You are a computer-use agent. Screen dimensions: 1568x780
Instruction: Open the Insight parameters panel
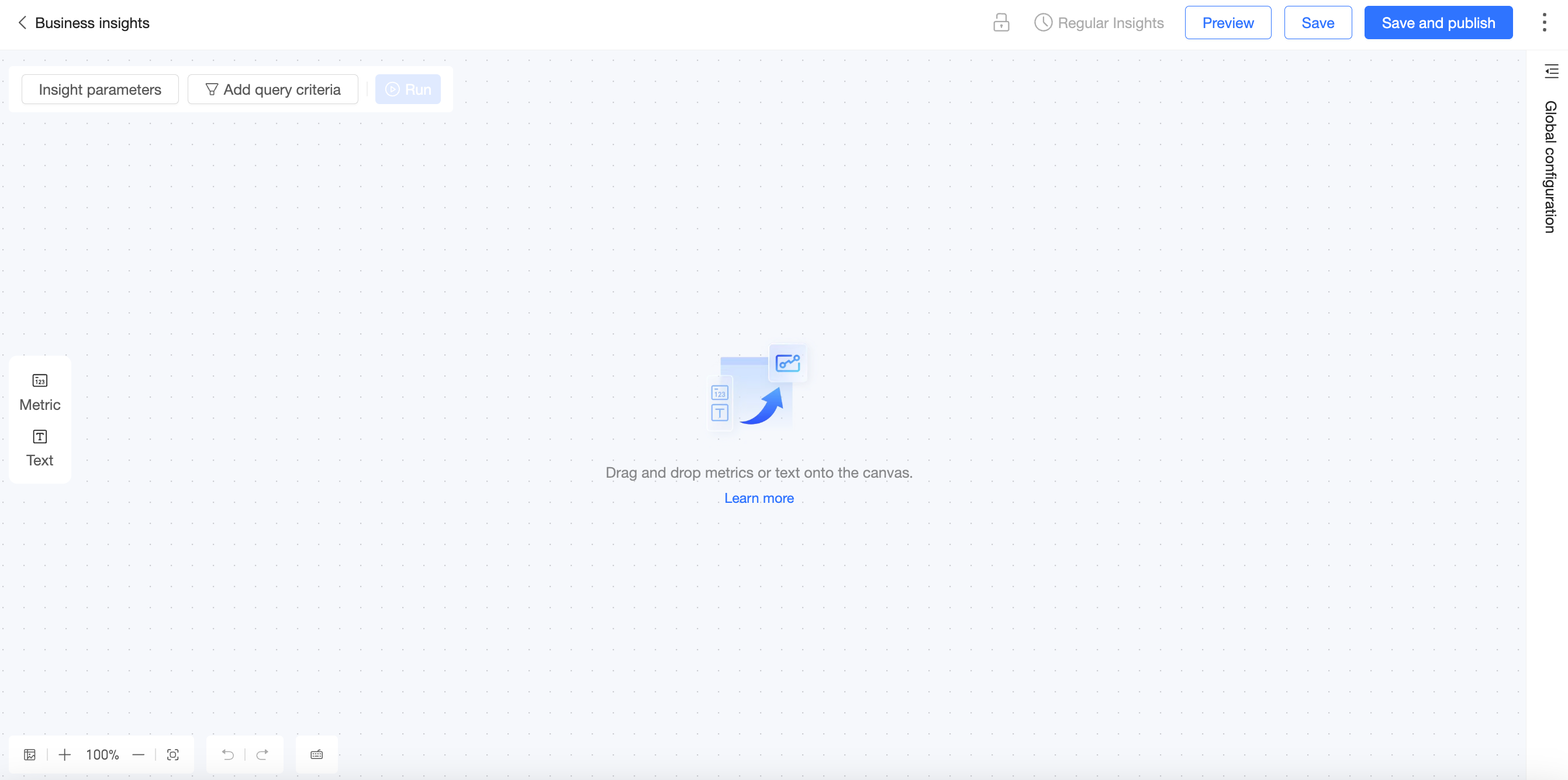coord(100,89)
